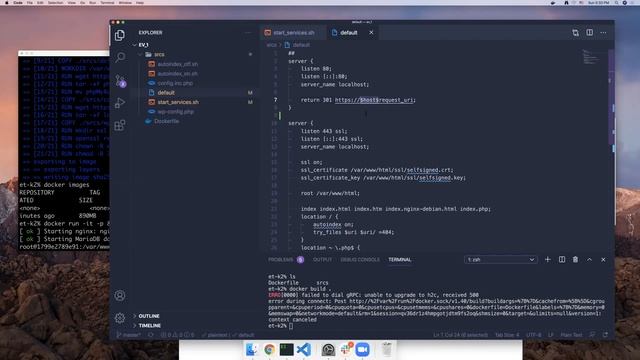This screenshot has width=640, height=360.
Task: Split the terminal panel
Action: coord(562,260)
